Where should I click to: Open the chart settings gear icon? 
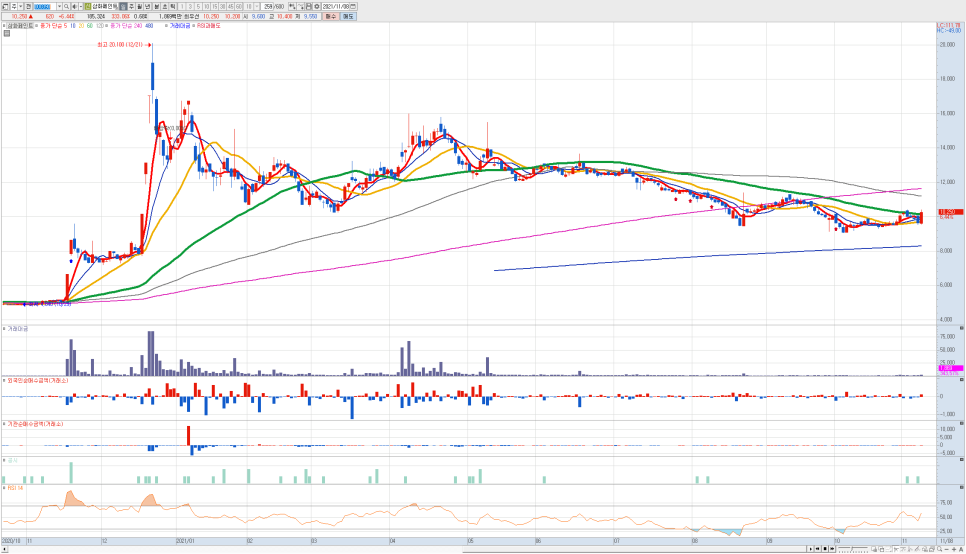click(x=317, y=6)
